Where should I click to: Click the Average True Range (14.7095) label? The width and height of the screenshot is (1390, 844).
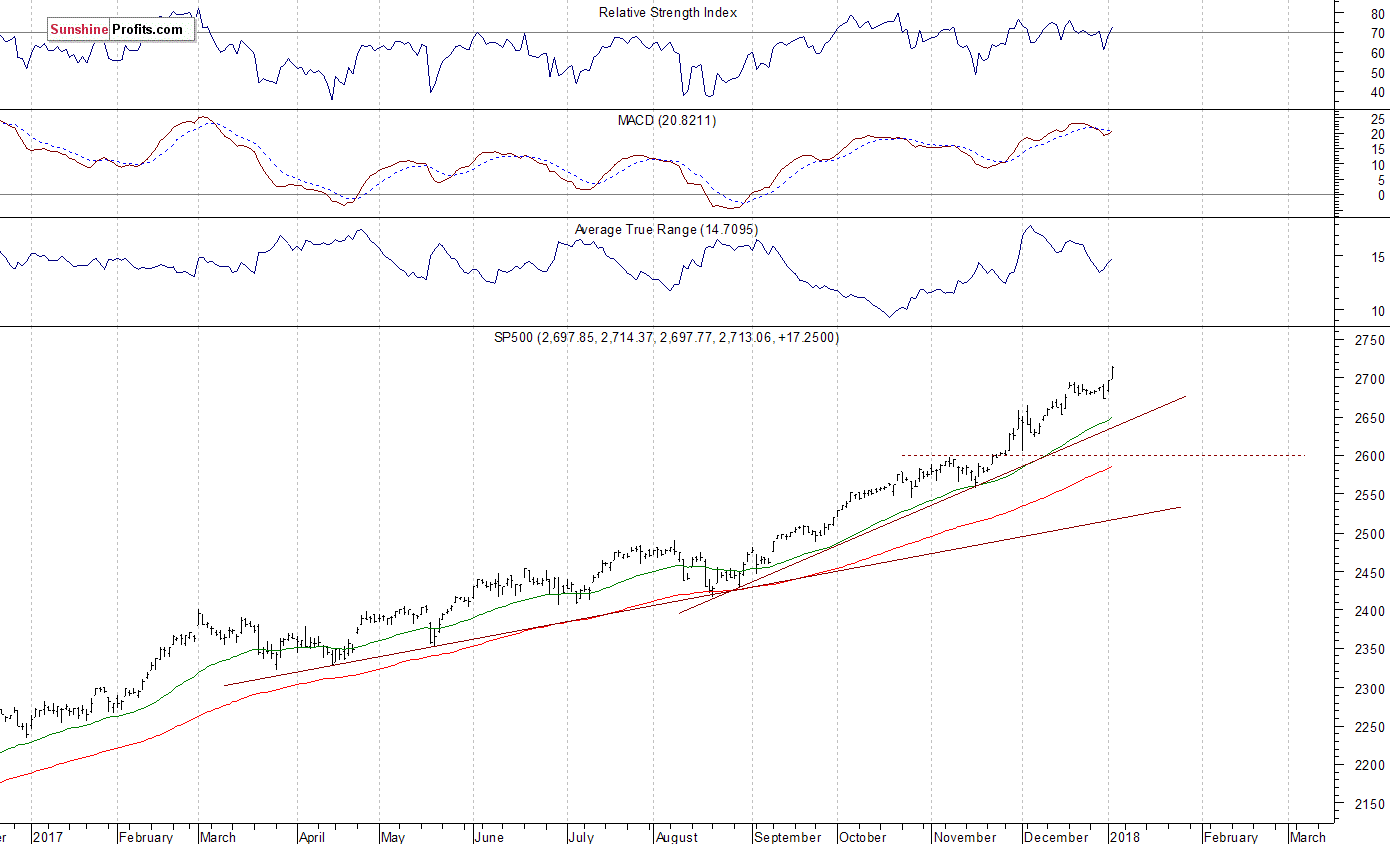(666, 230)
